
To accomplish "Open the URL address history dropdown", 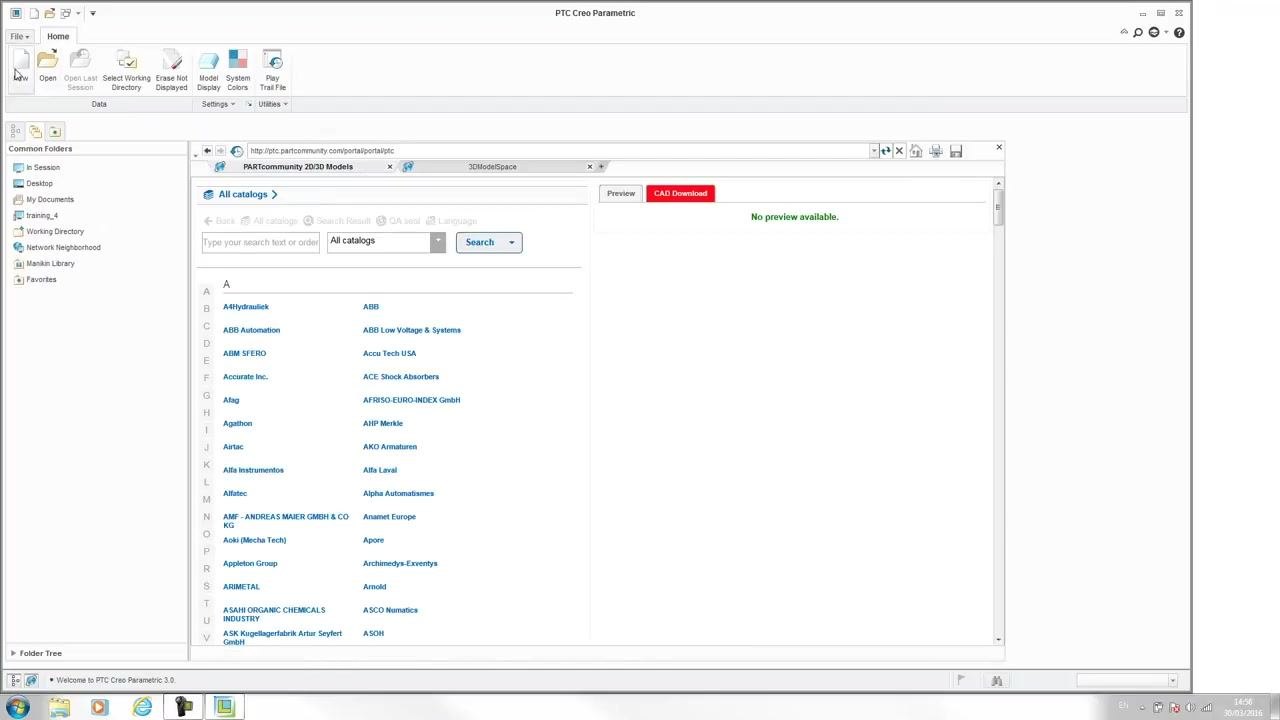I will (873, 151).
